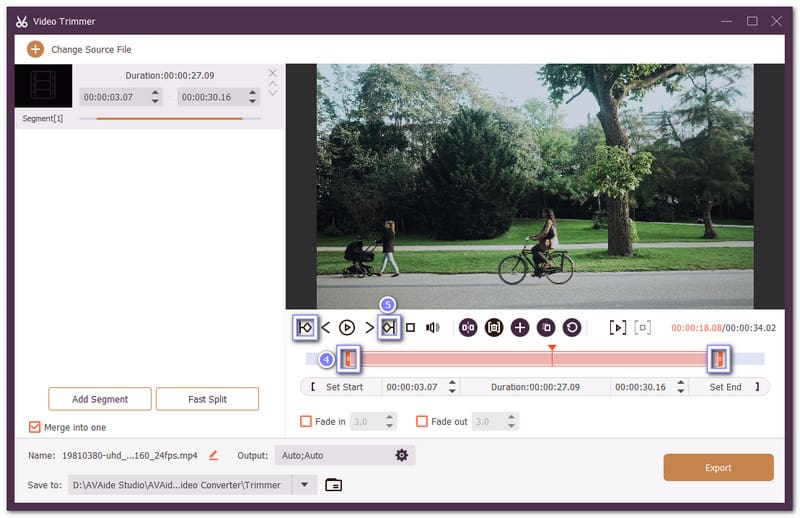Expand the Save to path dropdown
Screen dimensions: 800x518
304,484
